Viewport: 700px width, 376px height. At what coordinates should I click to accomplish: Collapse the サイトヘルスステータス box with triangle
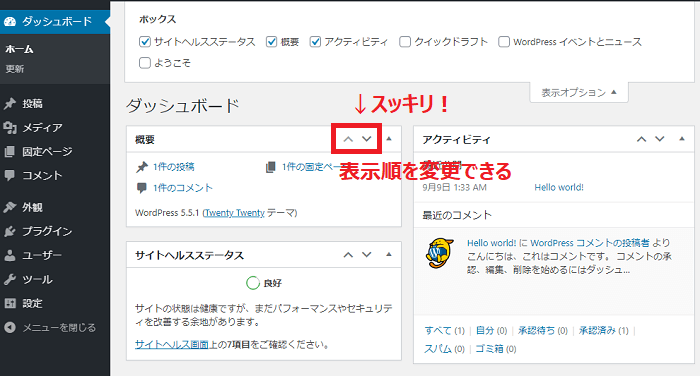pyautogui.click(x=389, y=255)
